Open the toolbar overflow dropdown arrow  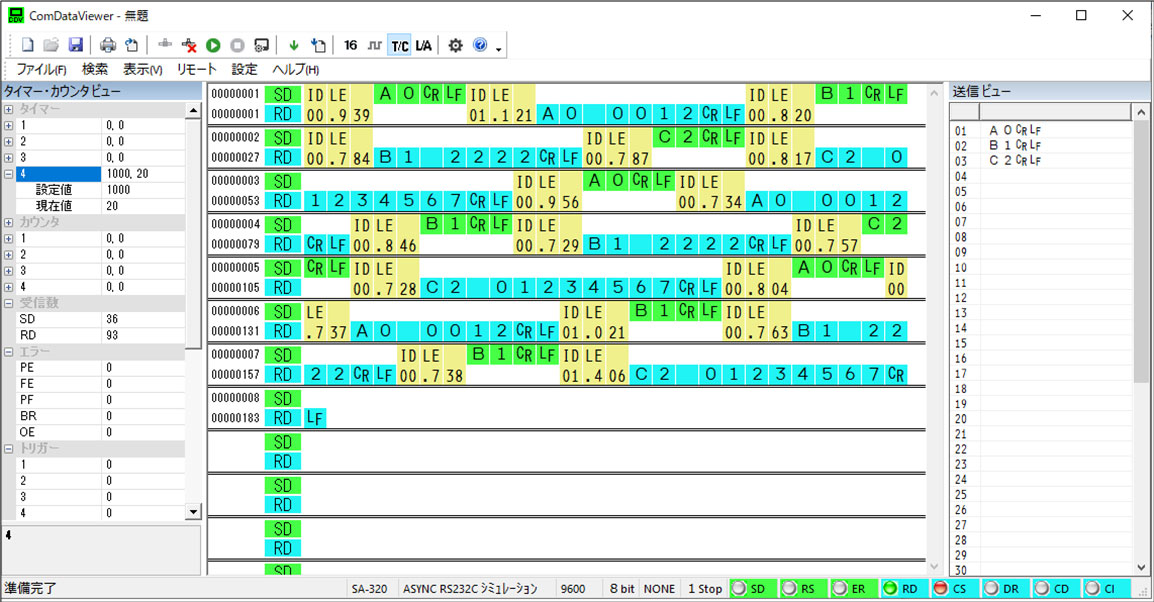click(499, 48)
